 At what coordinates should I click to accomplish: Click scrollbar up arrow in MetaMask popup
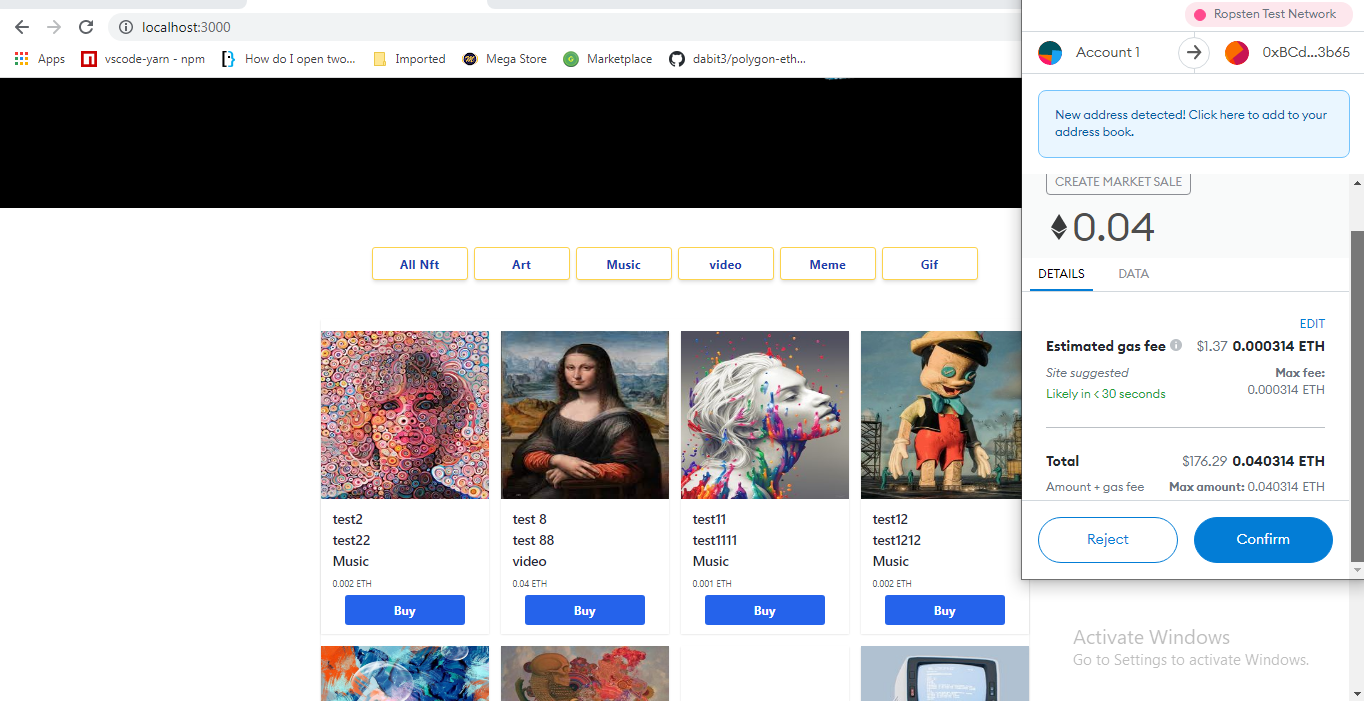[1357, 183]
